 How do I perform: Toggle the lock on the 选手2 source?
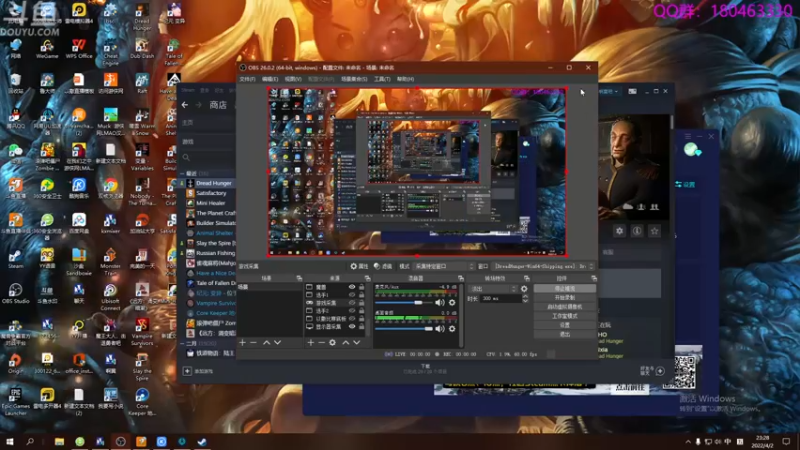click(x=361, y=311)
